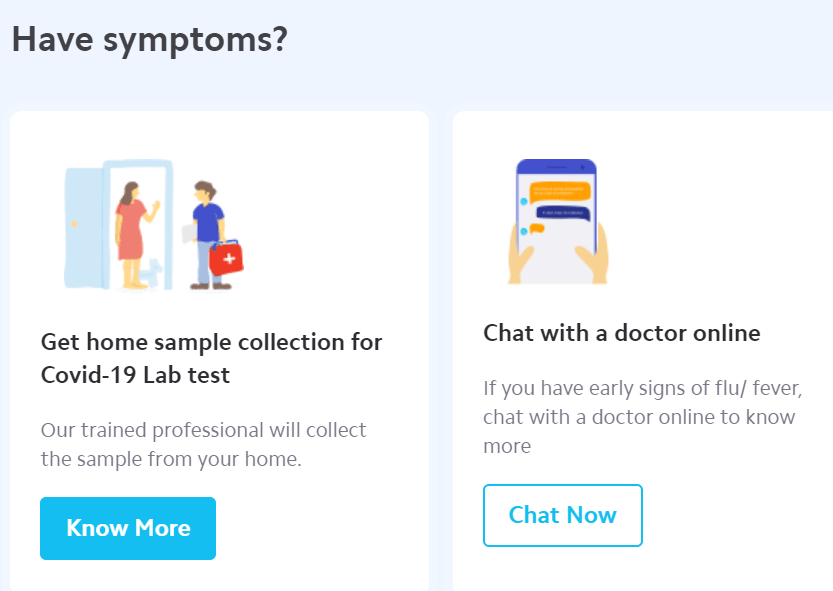The width and height of the screenshot is (833, 591).
Task: Click the white paper the man holds
Action: pyautogui.click(x=188, y=232)
